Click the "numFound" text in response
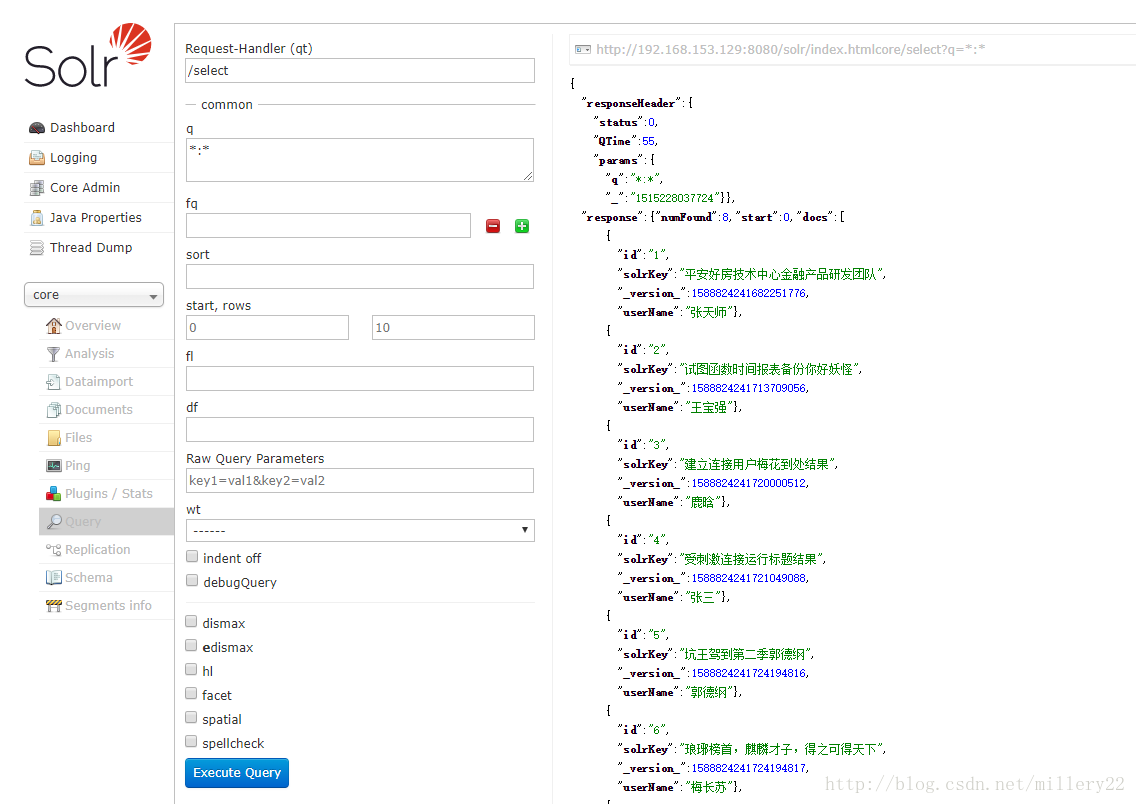This screenshot has height=804, width=1136. tap(686, 217)
